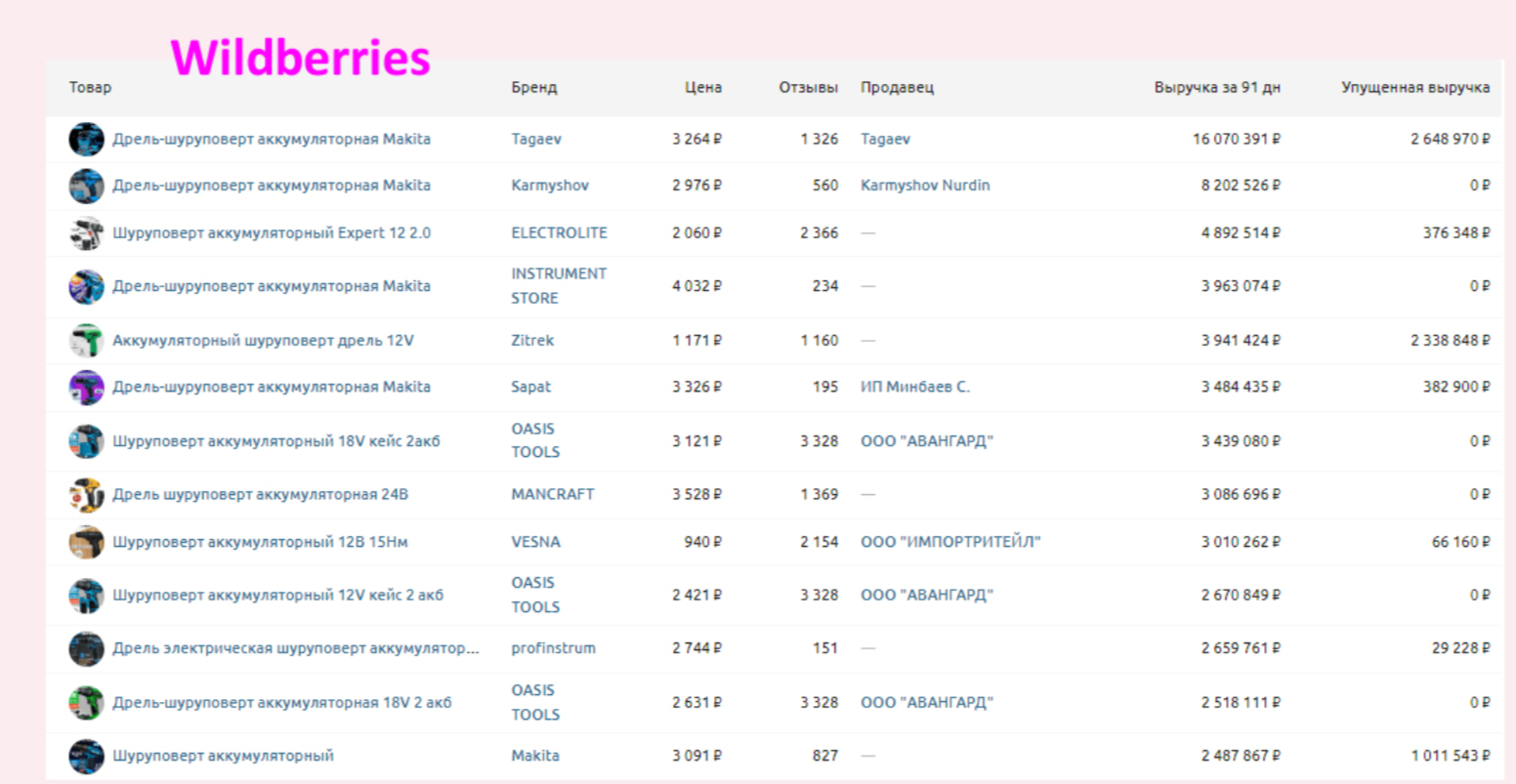This screenshot has height=784, width=1516.
Task: Open seller ИП Минбаев С.
Action: [915, 387]
